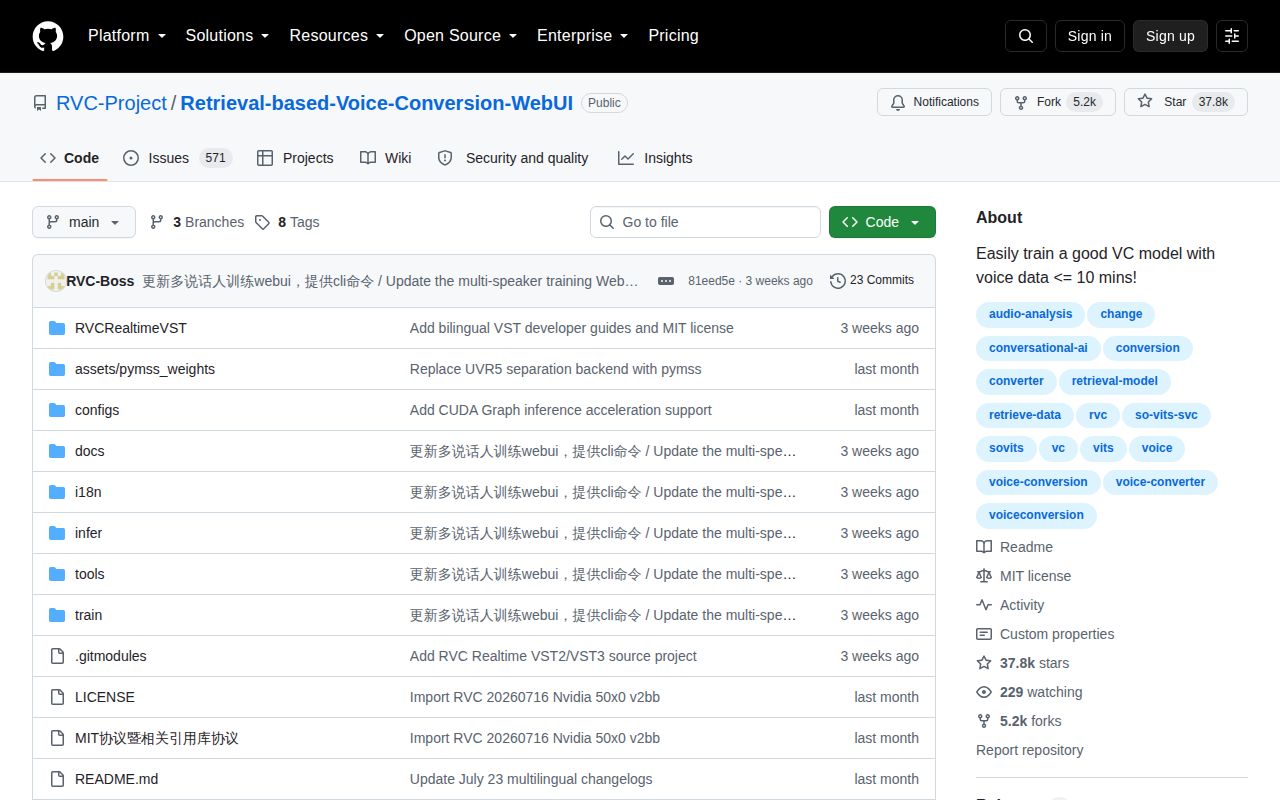1280x800 pixels.
Task: Click the GitHub logo icon
Action: [x=48, y=36]
